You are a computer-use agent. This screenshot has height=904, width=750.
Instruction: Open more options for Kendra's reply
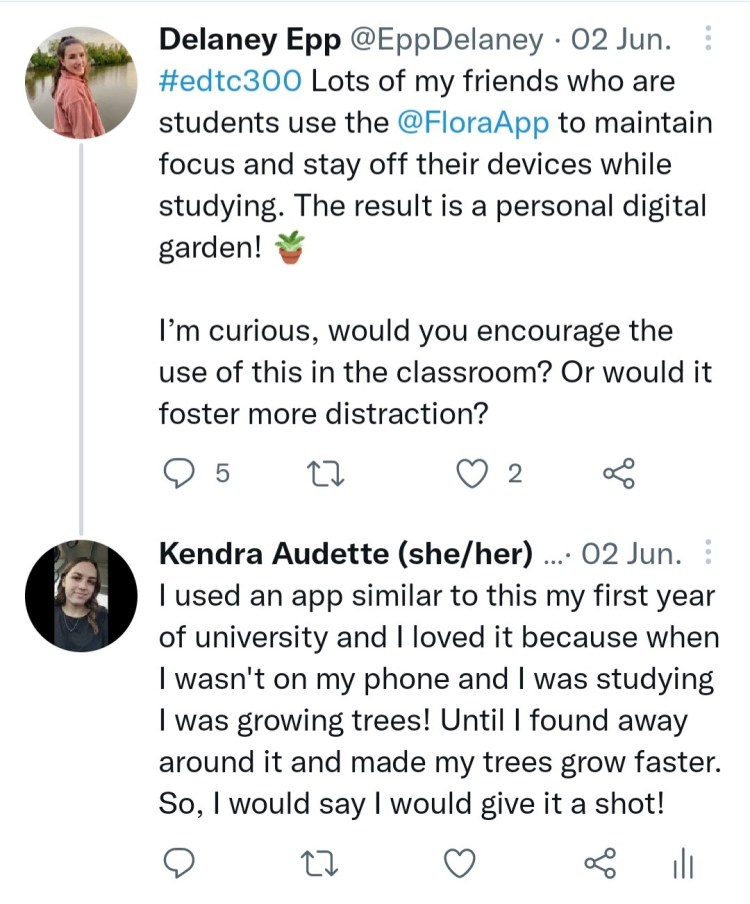[x=708, y=552]
